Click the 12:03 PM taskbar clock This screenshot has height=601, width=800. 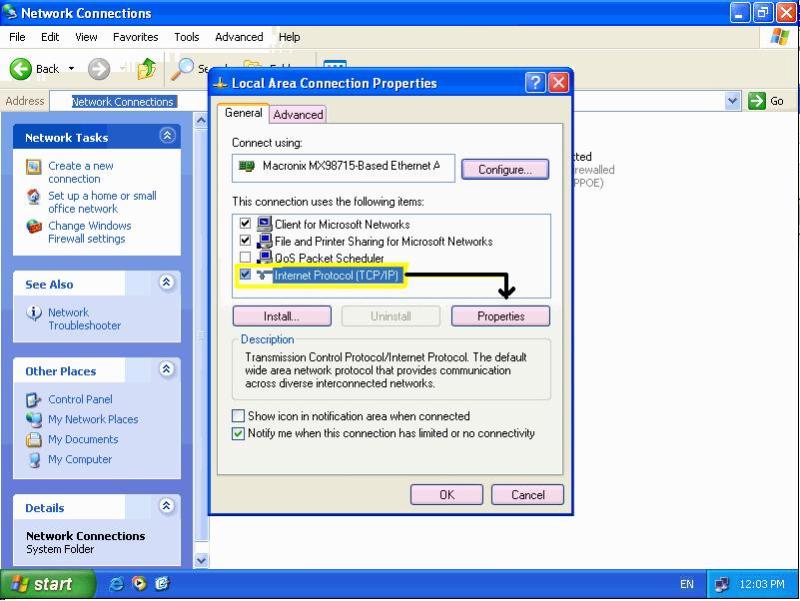click(x=762, y=584)
